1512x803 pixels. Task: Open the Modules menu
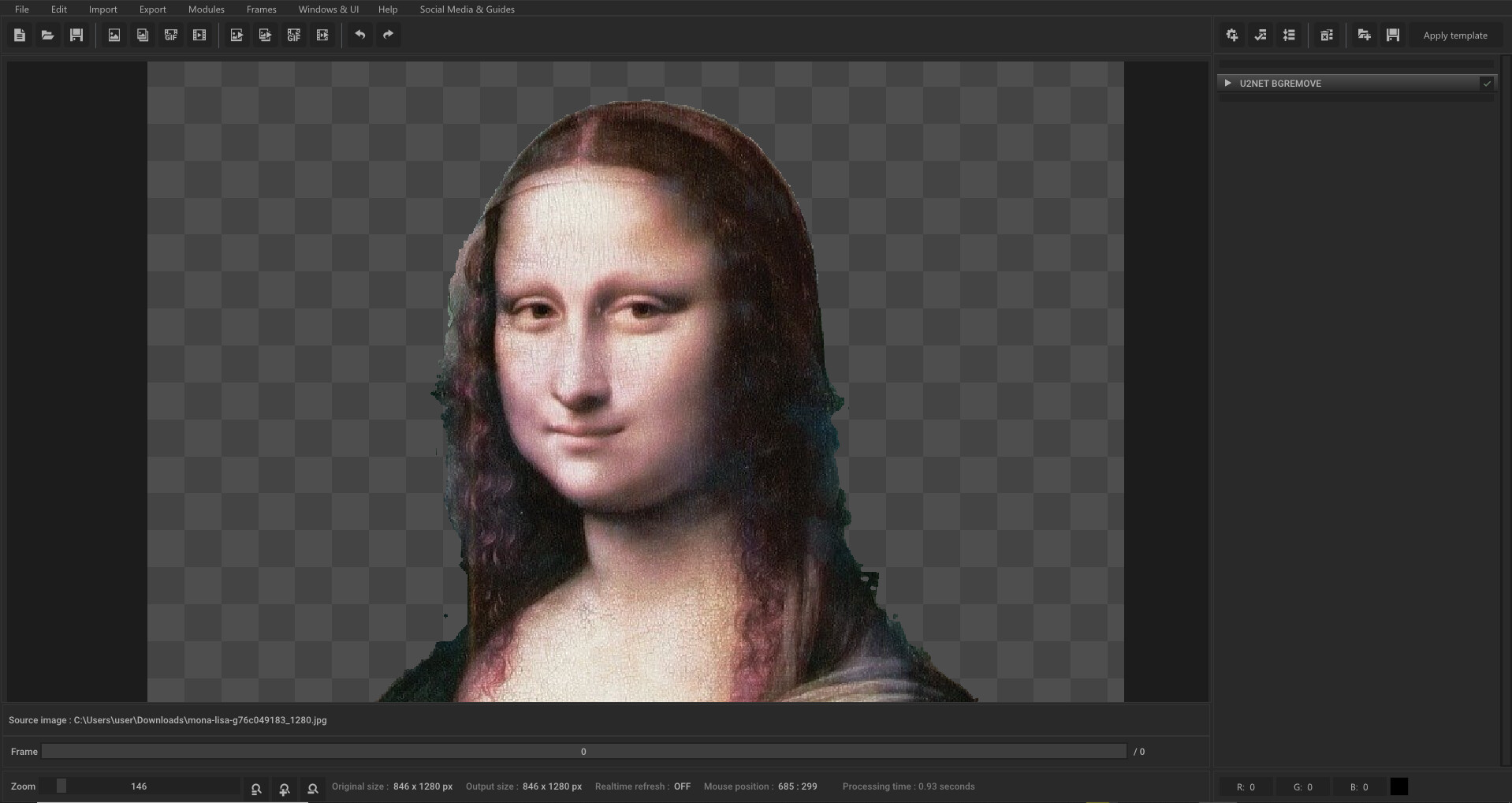[205, 9]
